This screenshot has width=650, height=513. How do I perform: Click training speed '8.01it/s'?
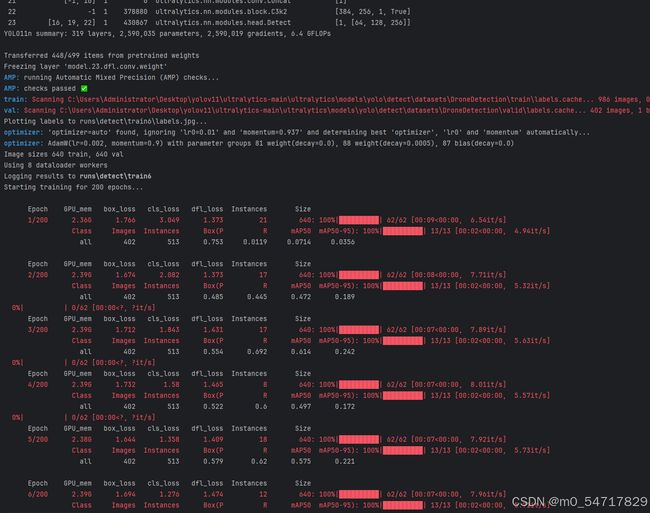click(x=487, y=385)
